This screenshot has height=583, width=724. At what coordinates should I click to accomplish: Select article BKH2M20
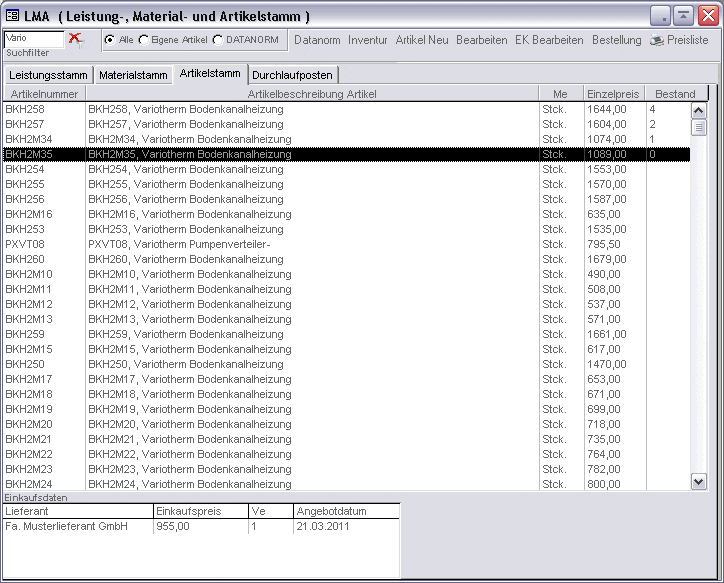[x=347, y=424]
